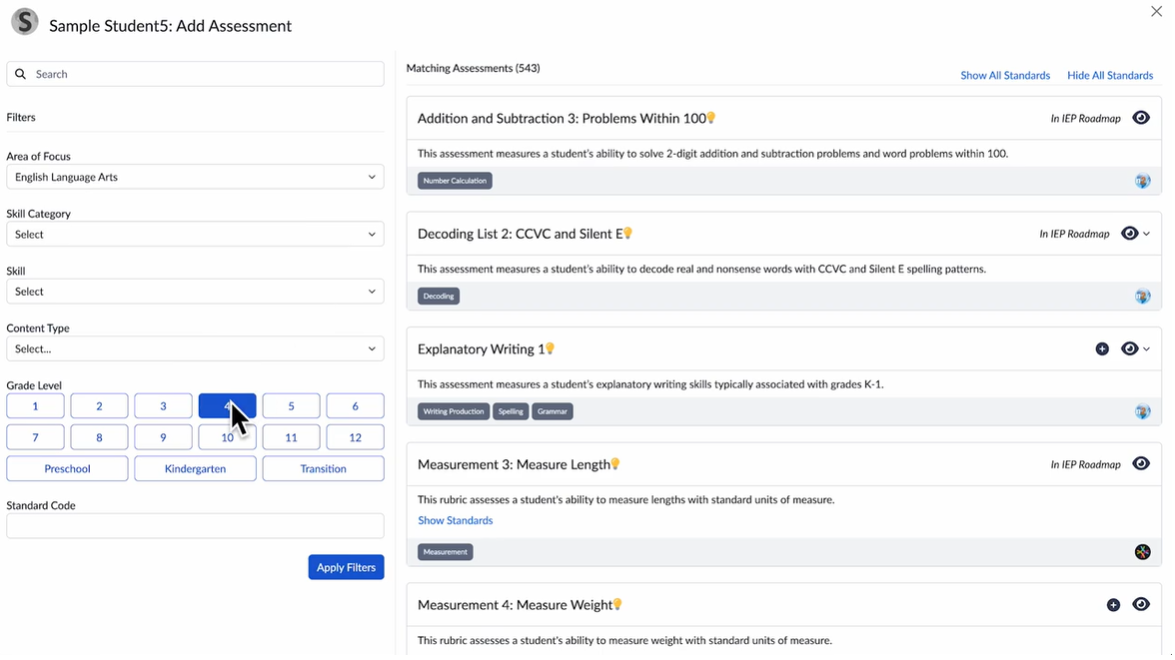The height and width of the screenshot is (660, 1175).
Task: Click Show All Standards link
Action: [1005, 75]
